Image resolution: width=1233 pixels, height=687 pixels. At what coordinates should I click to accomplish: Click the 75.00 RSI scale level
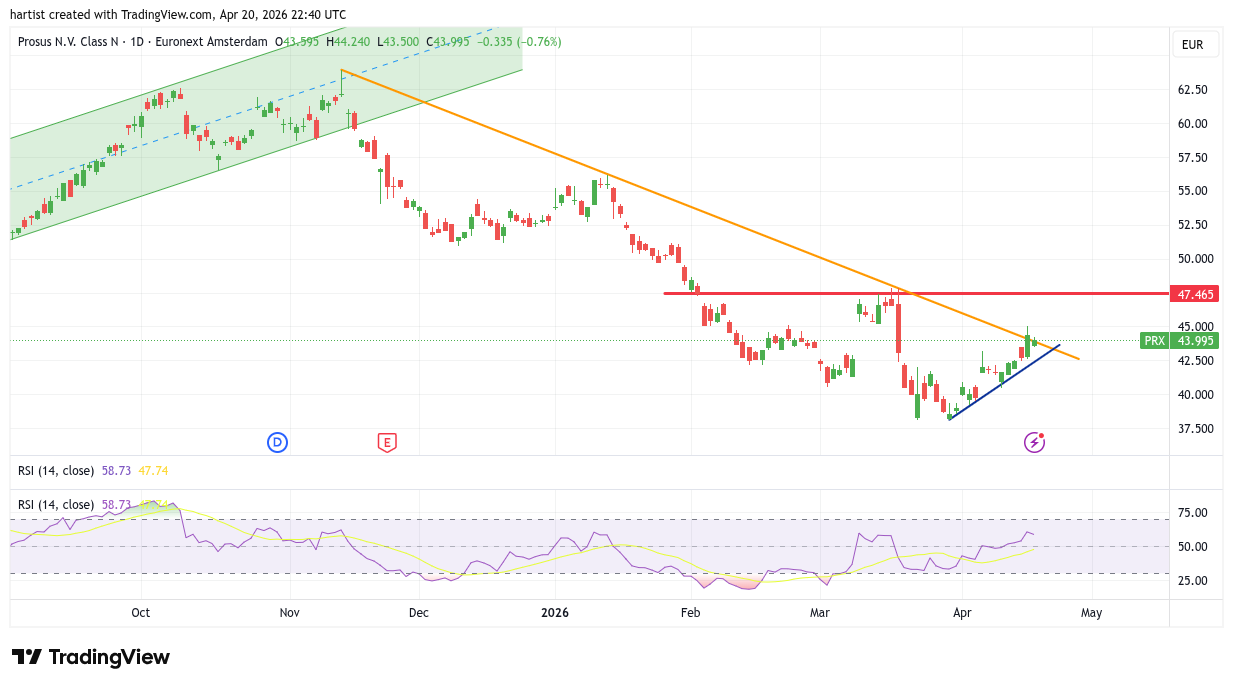coord(1192,513)
